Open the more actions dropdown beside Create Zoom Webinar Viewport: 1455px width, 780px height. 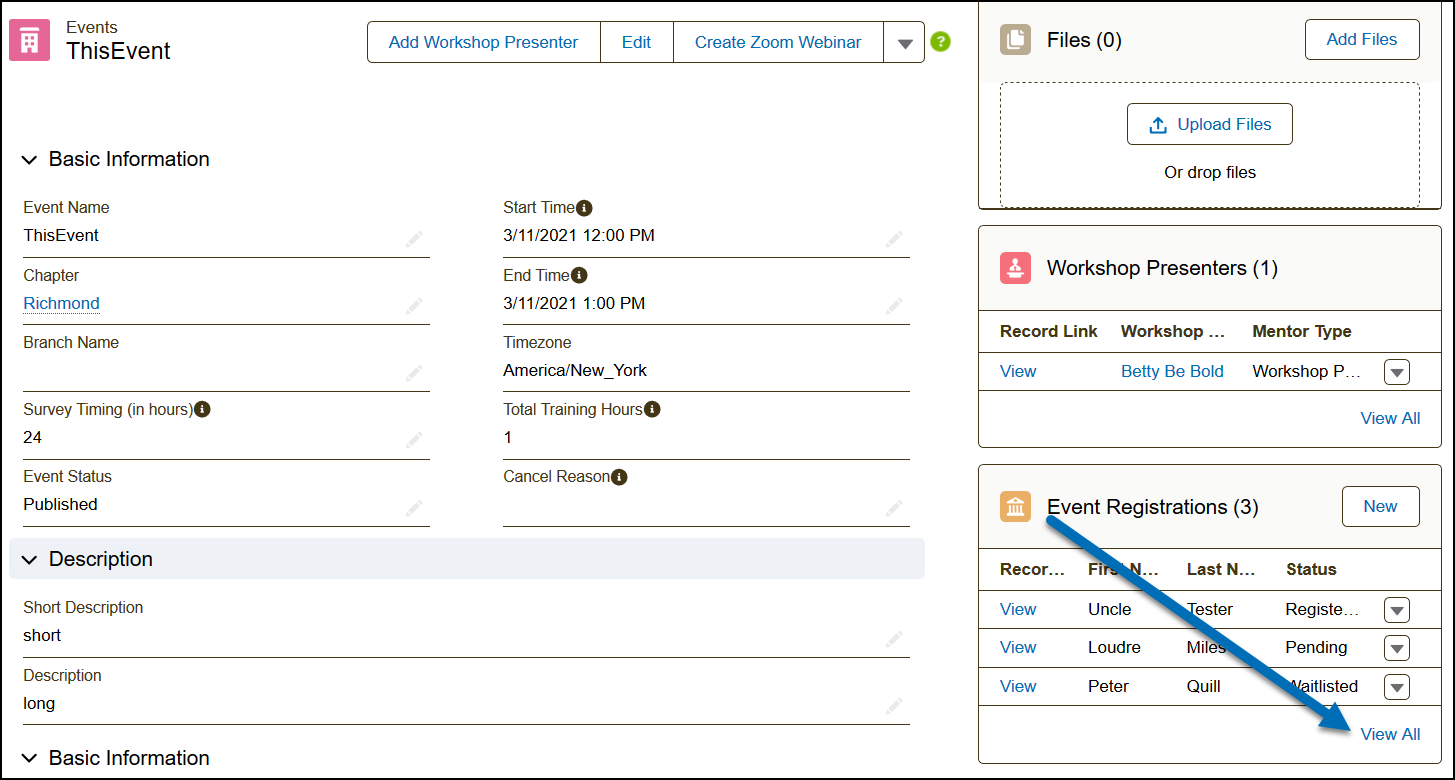pyautogui.click(x=904, y=43)
